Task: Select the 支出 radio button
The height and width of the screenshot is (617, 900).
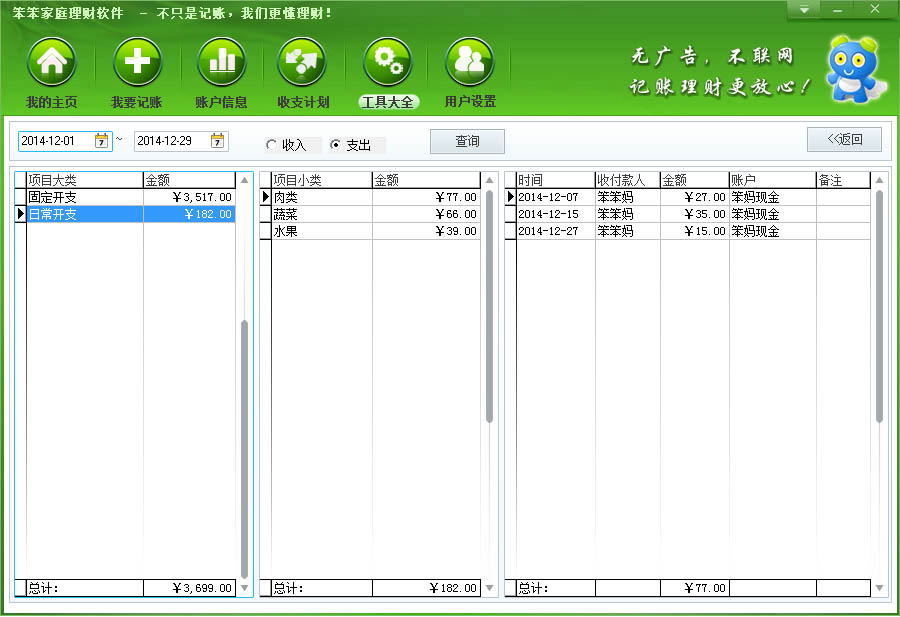Action: click(x=335, y=145)
